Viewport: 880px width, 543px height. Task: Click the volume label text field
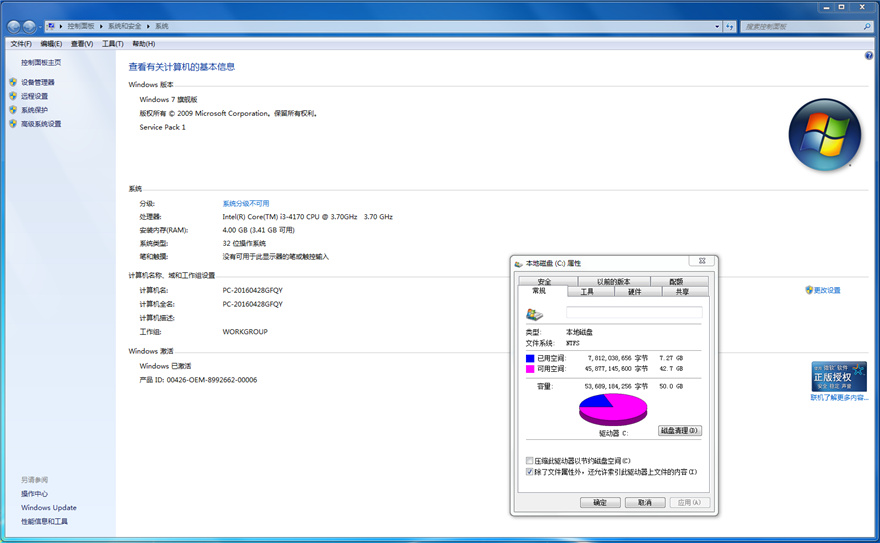[634, 312]
